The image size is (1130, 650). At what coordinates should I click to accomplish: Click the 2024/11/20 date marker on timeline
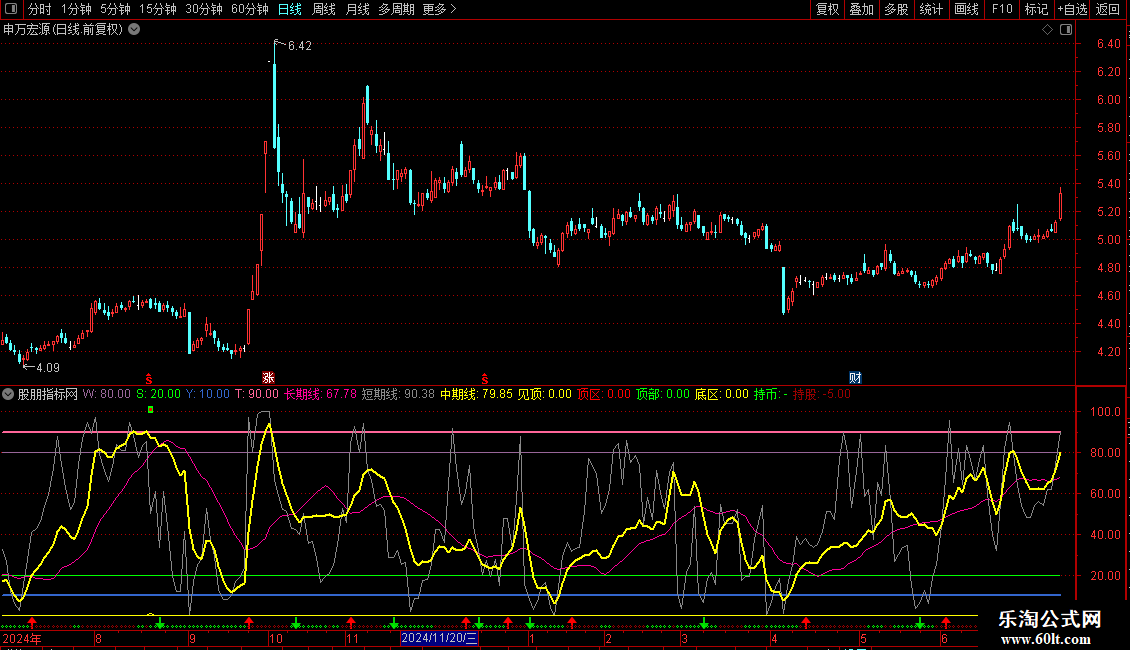point(440,638)
